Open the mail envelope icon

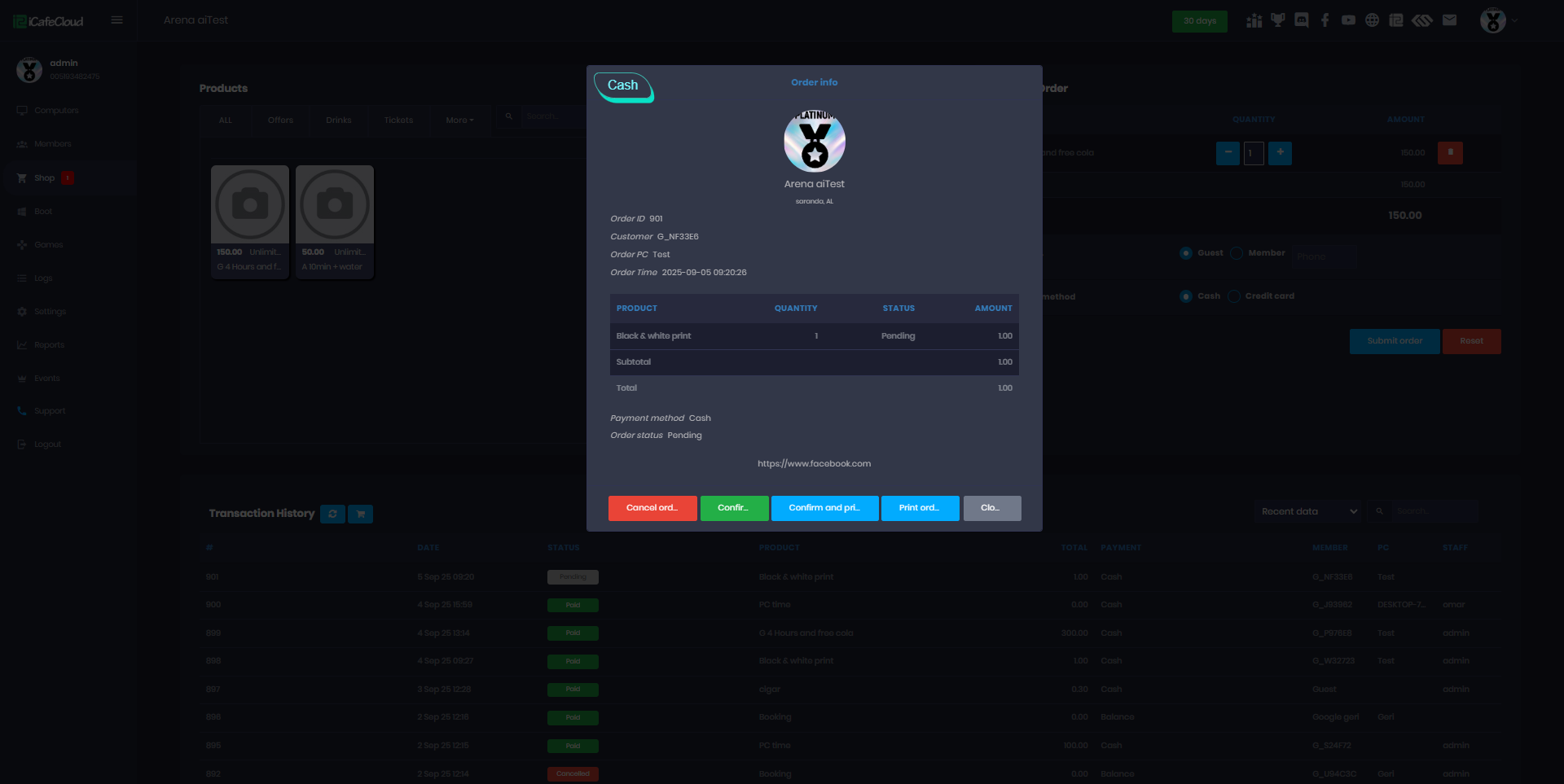[1449, 20]
